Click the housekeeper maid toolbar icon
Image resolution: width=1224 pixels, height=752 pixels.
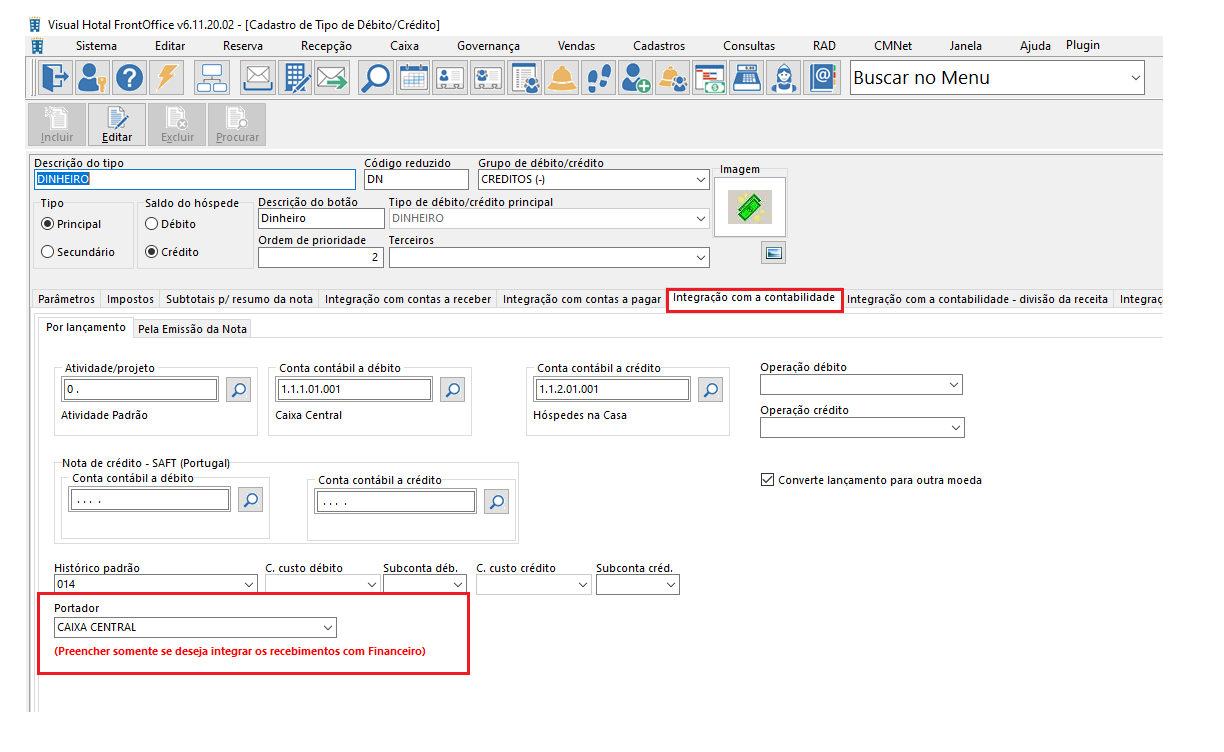coord(784,77)
